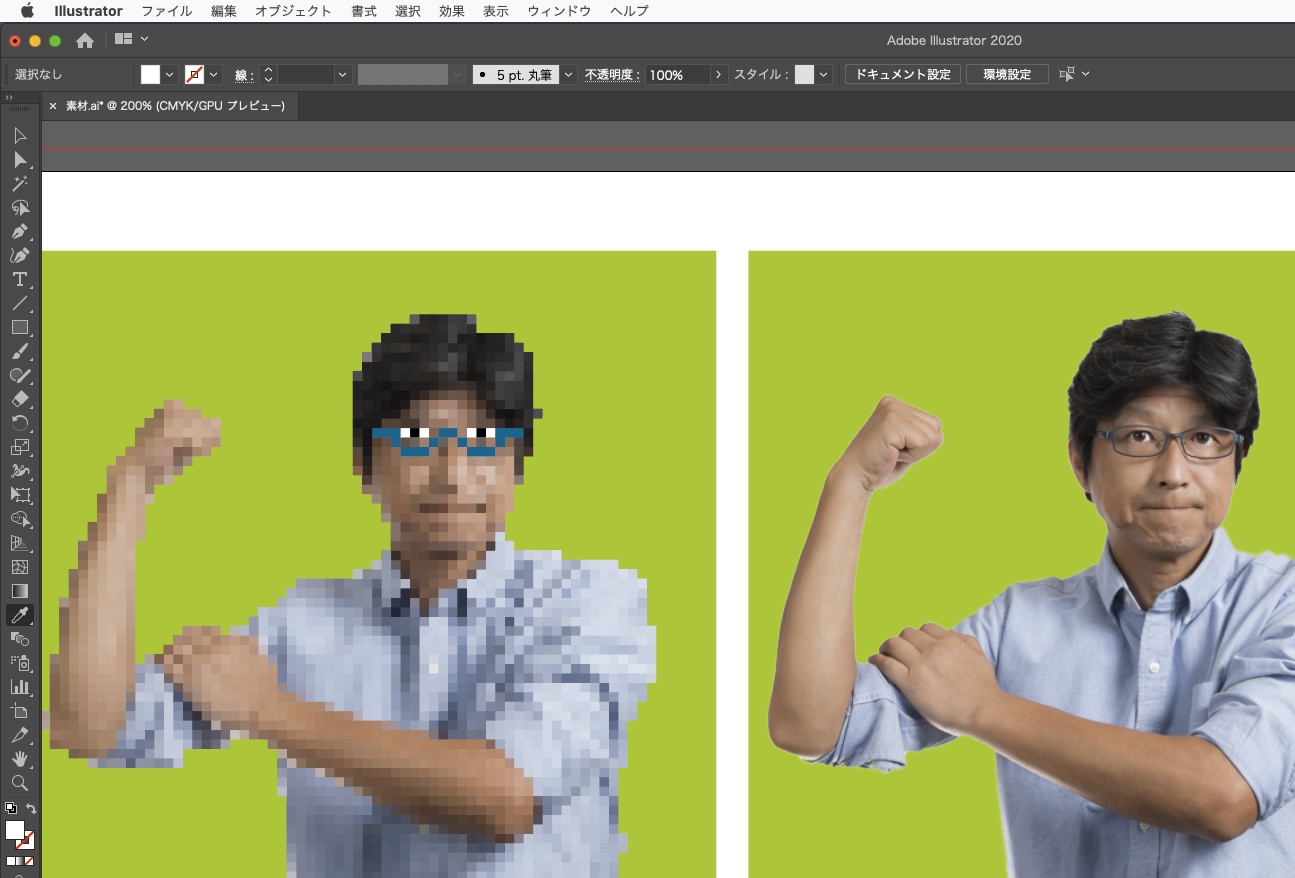1295x878 pixels.
Task: Select the Puppet Warp tool
Action: [x=20, y=471]
